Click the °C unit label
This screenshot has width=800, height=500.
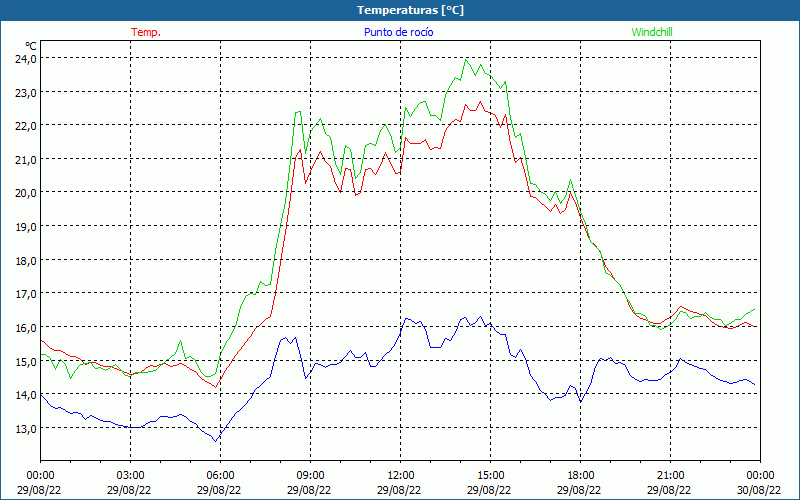31,46
